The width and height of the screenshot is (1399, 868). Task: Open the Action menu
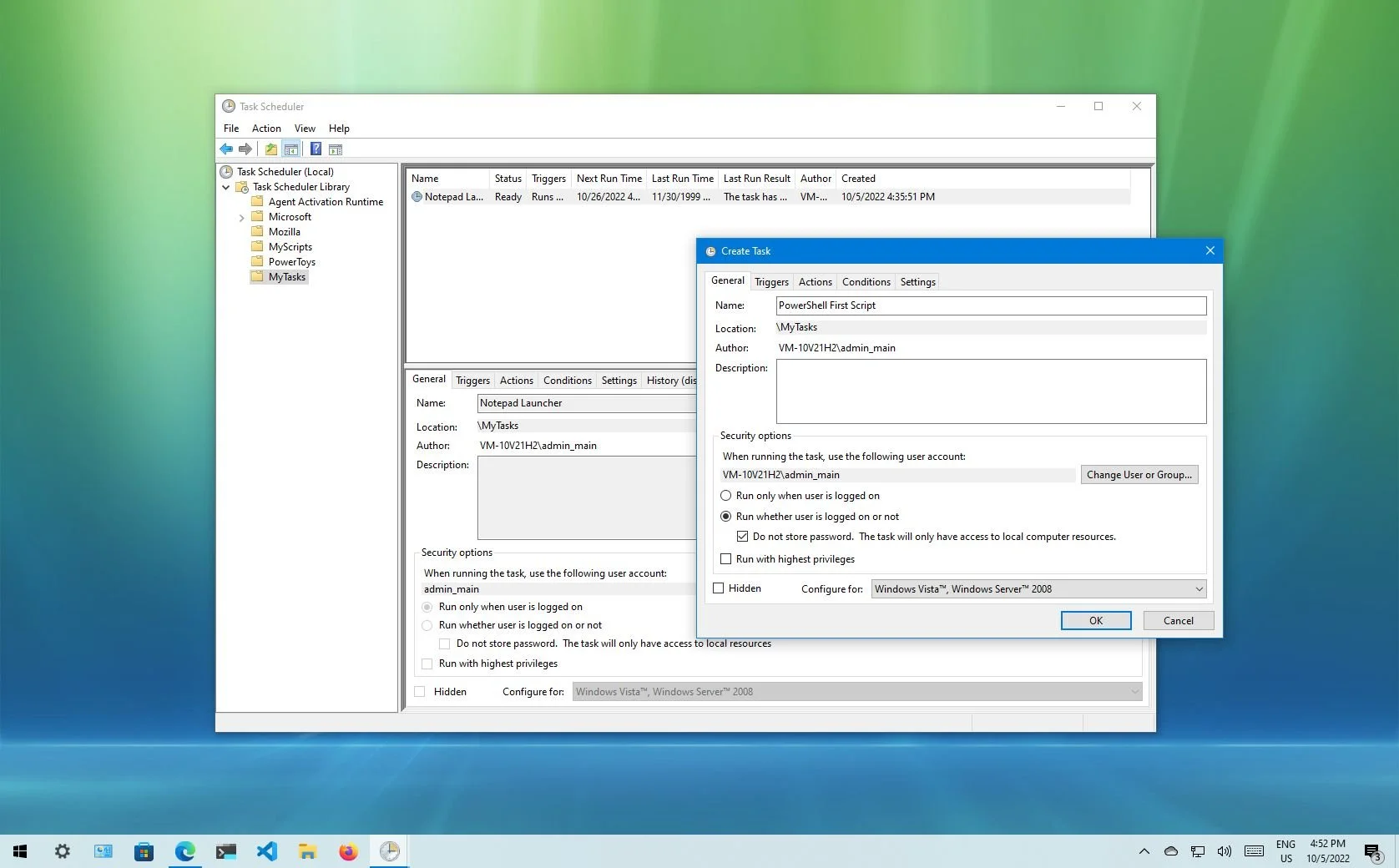point(266,129)
